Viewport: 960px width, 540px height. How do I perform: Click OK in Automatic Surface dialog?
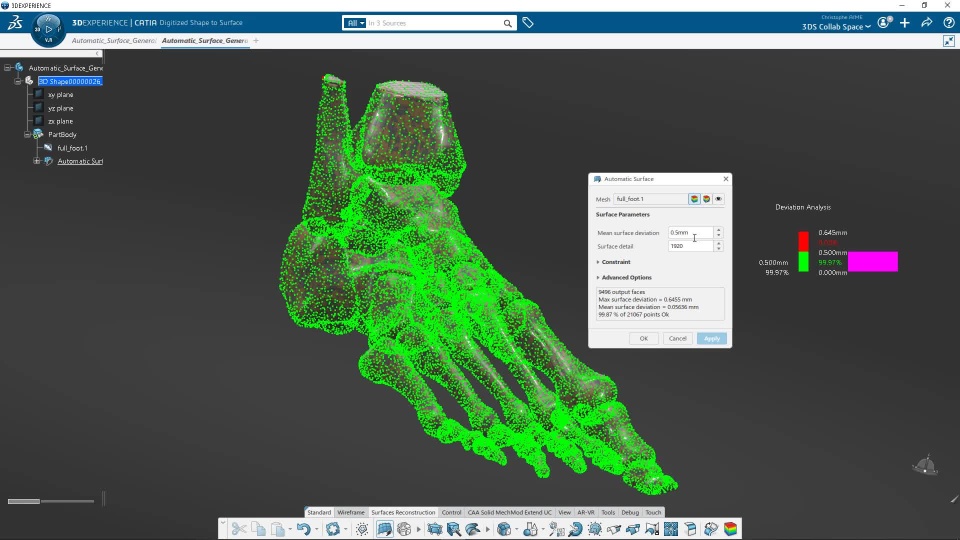(x=643, y=339)
